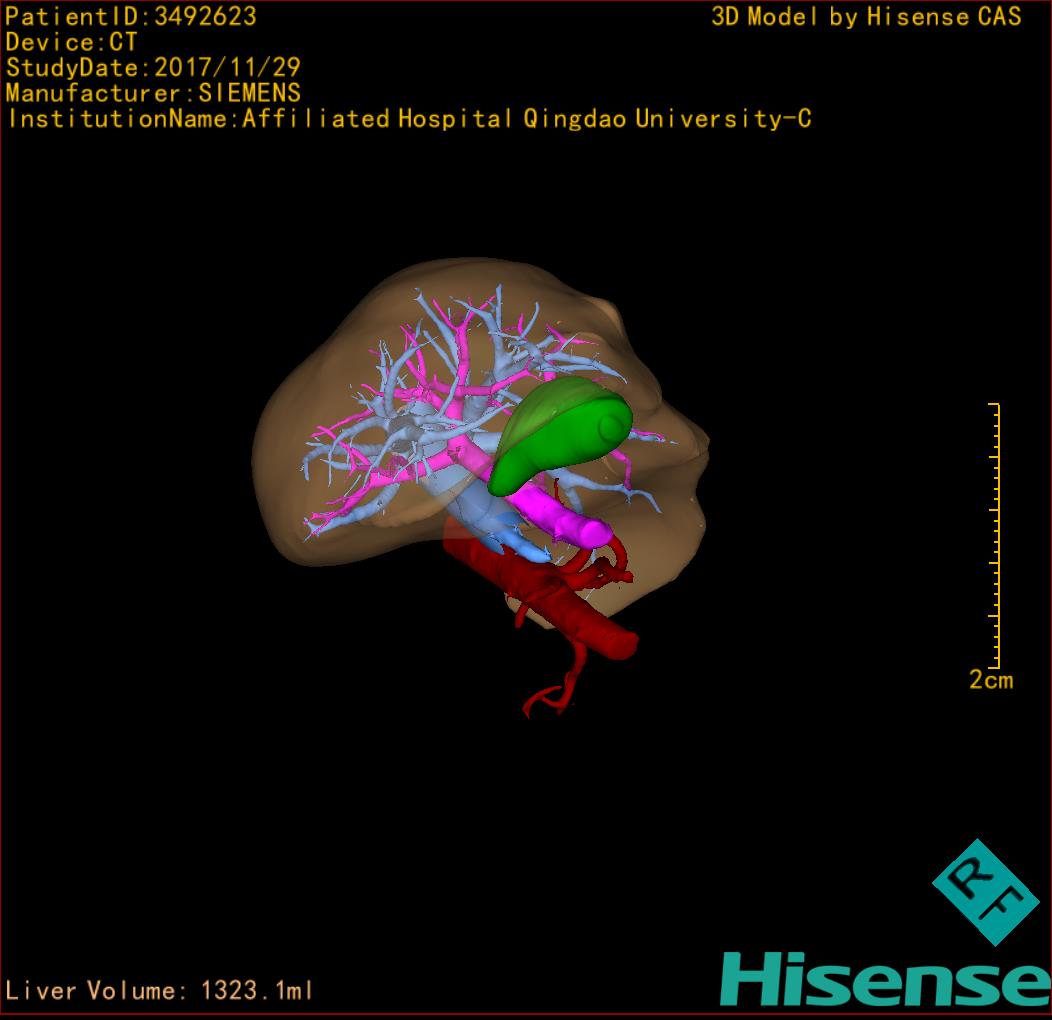Screen dimensions: 1052x1020
Task: Click the 2cm scale label
Action: click(x=991, y=680)
